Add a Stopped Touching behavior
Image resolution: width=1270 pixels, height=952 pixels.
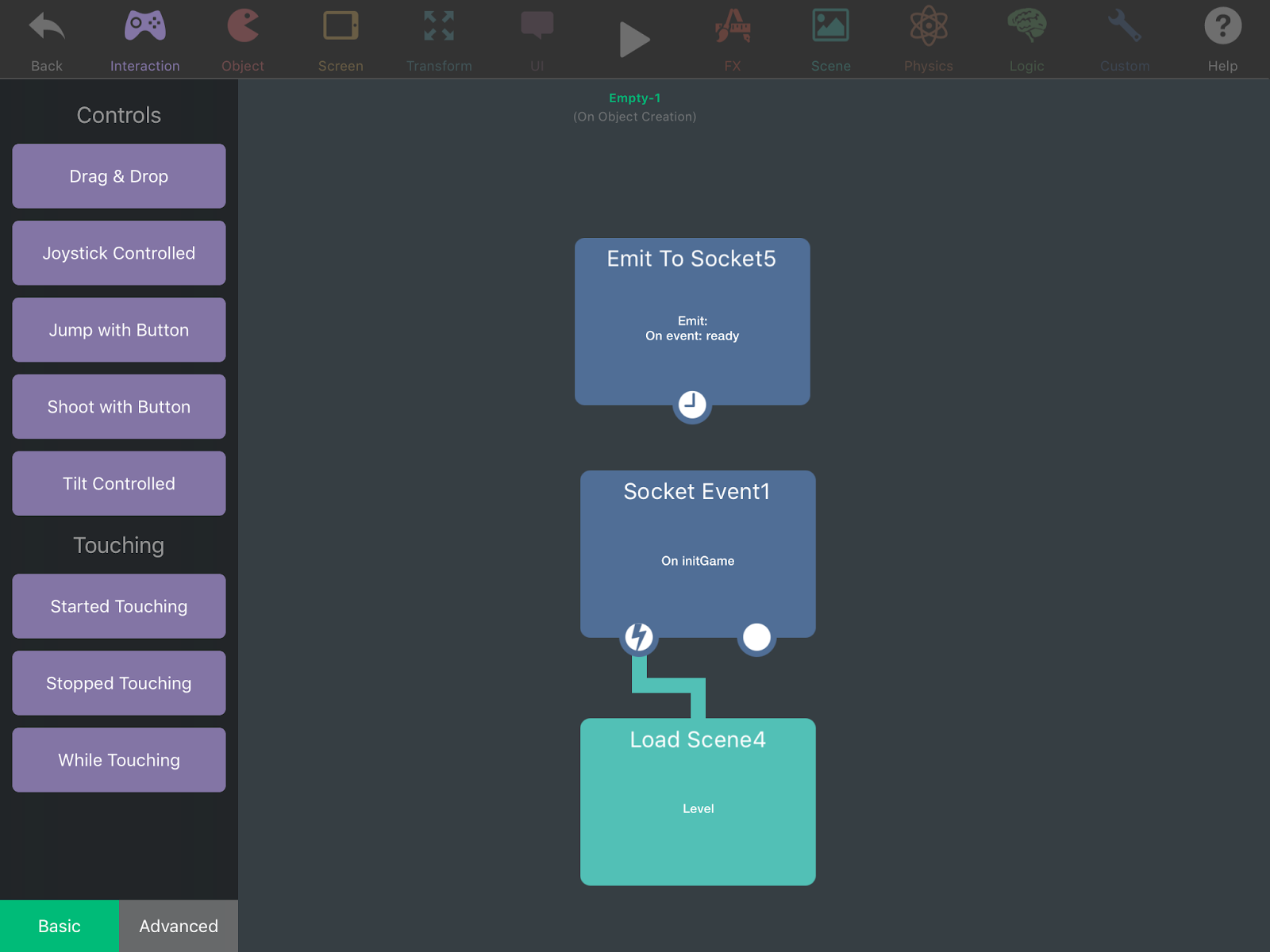119,683
